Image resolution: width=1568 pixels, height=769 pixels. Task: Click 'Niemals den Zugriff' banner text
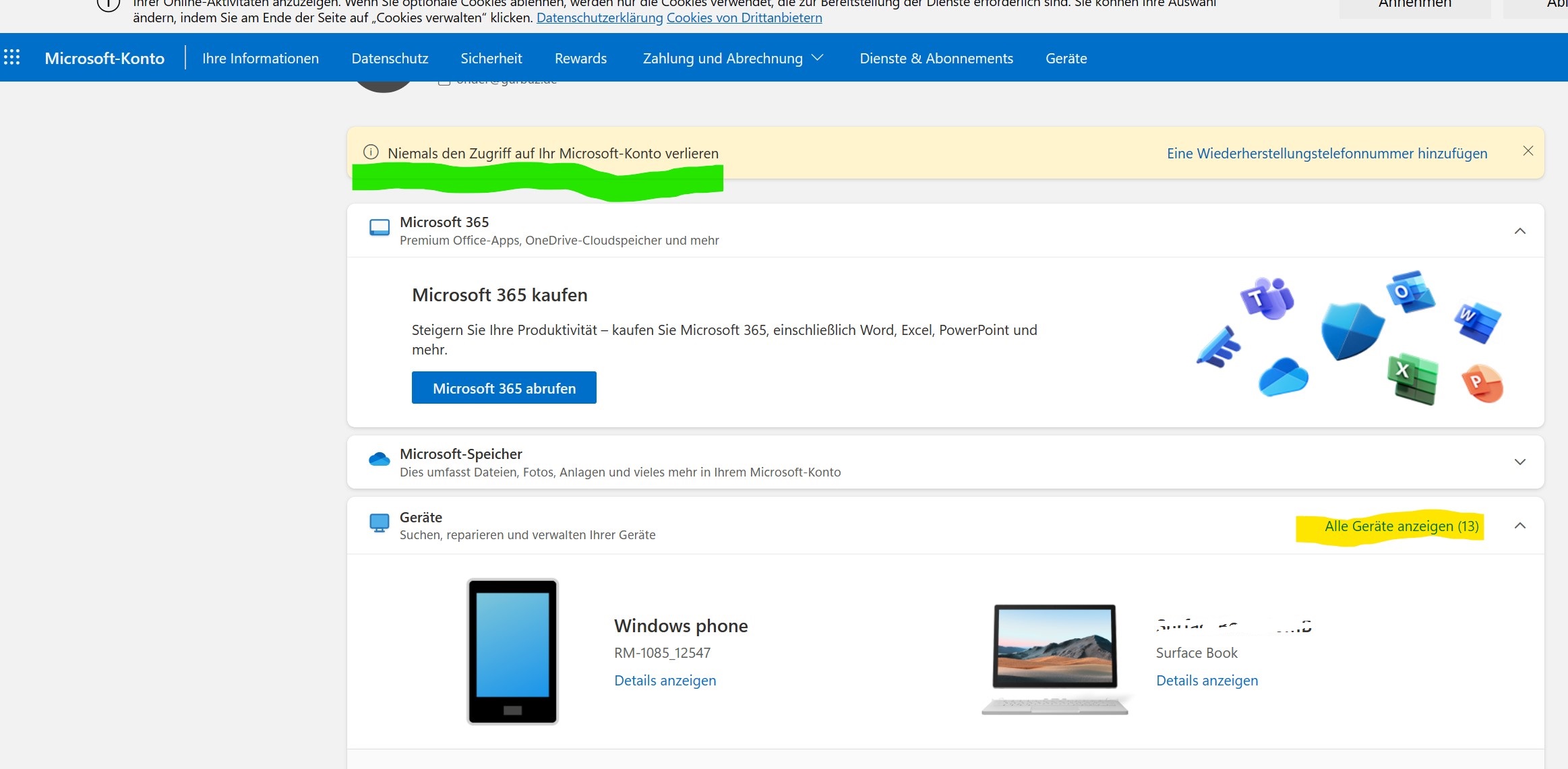pos(553,153)
